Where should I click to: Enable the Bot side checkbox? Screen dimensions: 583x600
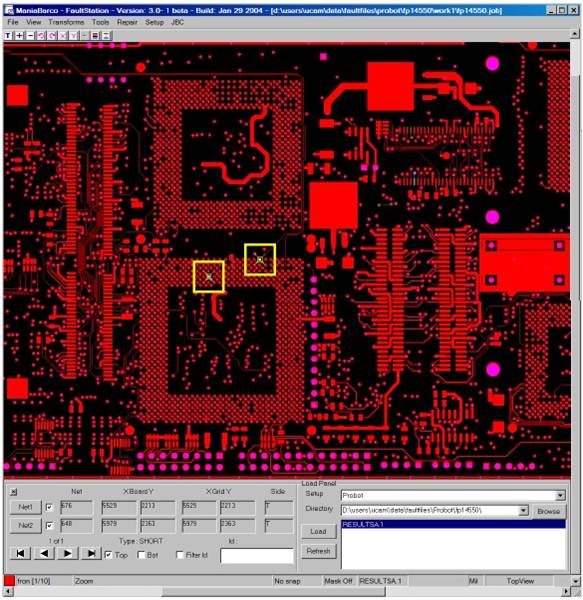pos(141,554)
